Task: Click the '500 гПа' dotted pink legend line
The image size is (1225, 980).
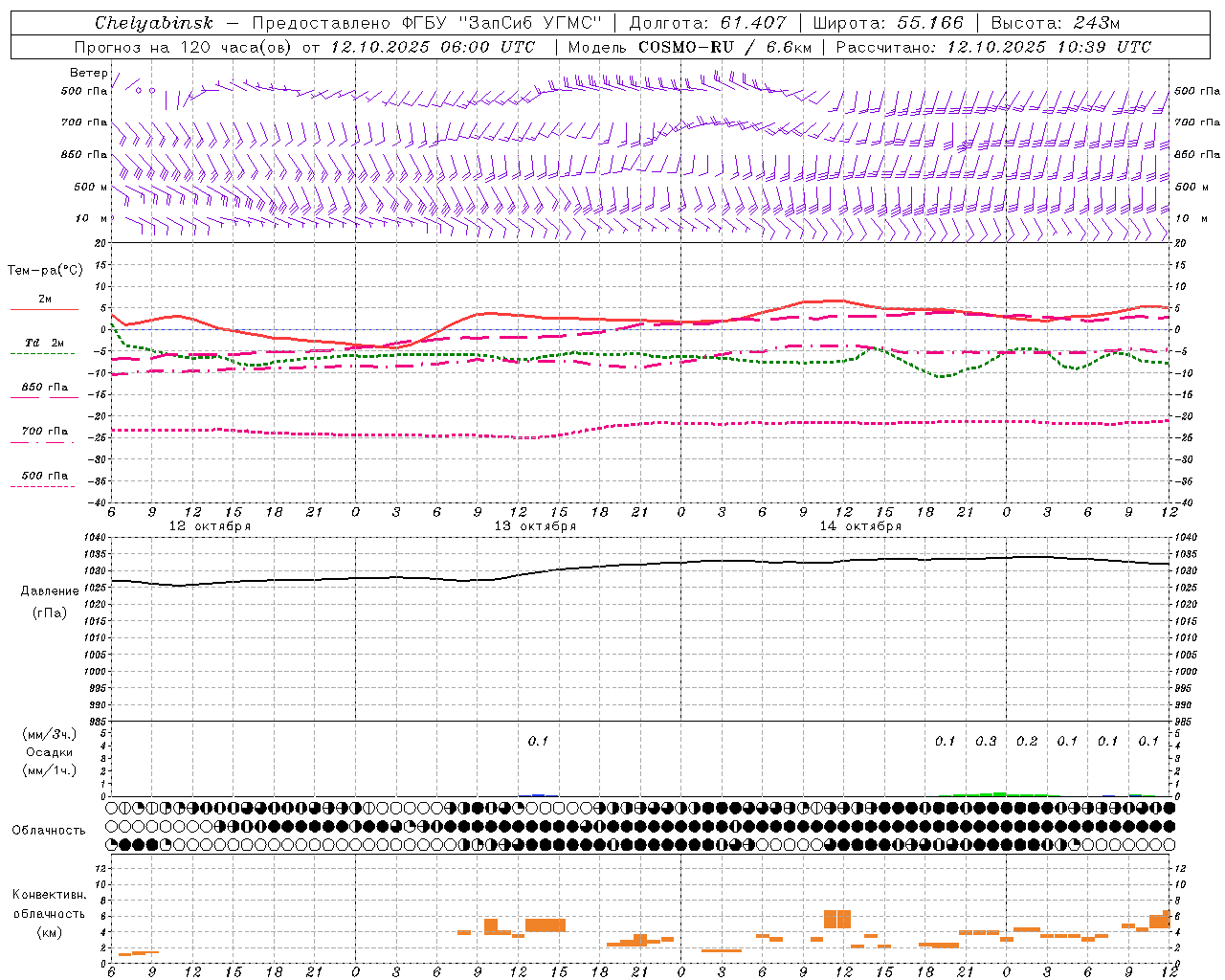Action: pos(43,486)
